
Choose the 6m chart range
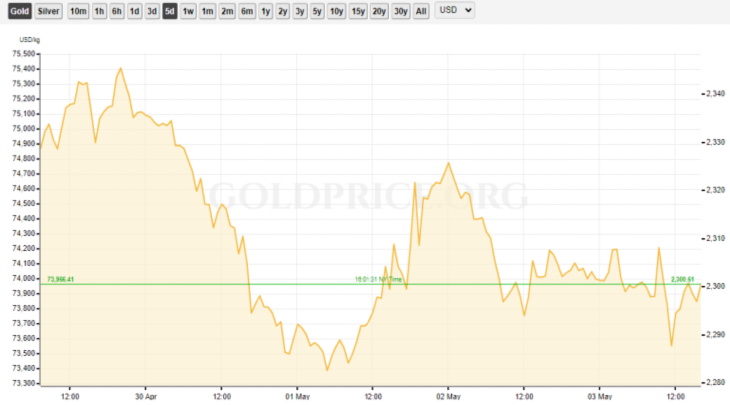tap(247, 11)
